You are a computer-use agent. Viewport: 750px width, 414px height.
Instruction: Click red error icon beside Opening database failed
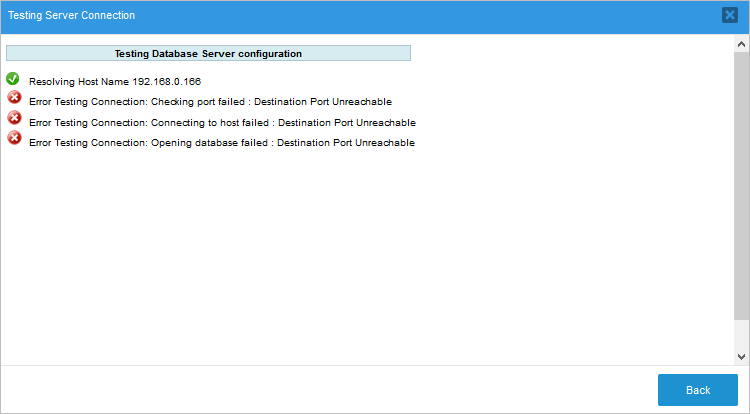point(14,138)
